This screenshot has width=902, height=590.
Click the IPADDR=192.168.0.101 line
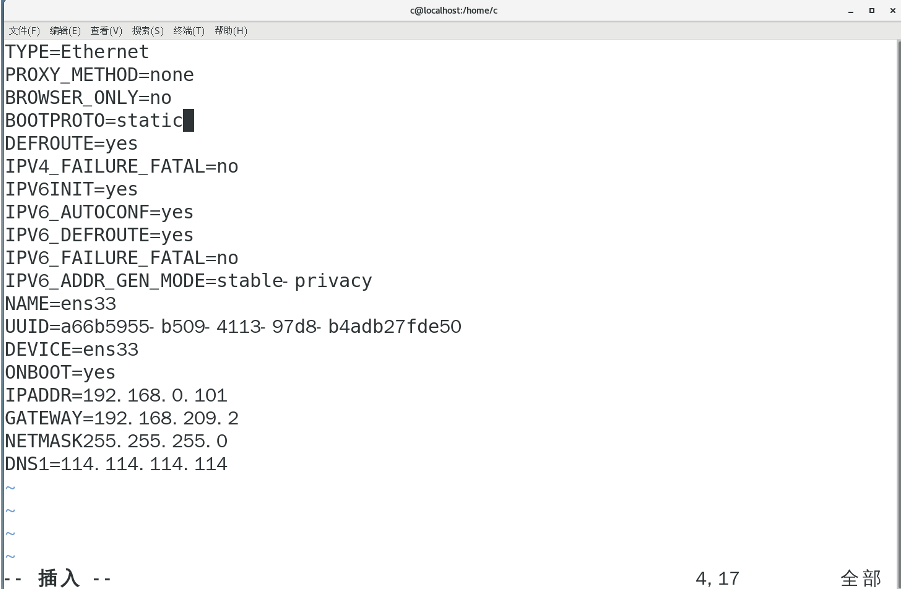coord(115,395)
